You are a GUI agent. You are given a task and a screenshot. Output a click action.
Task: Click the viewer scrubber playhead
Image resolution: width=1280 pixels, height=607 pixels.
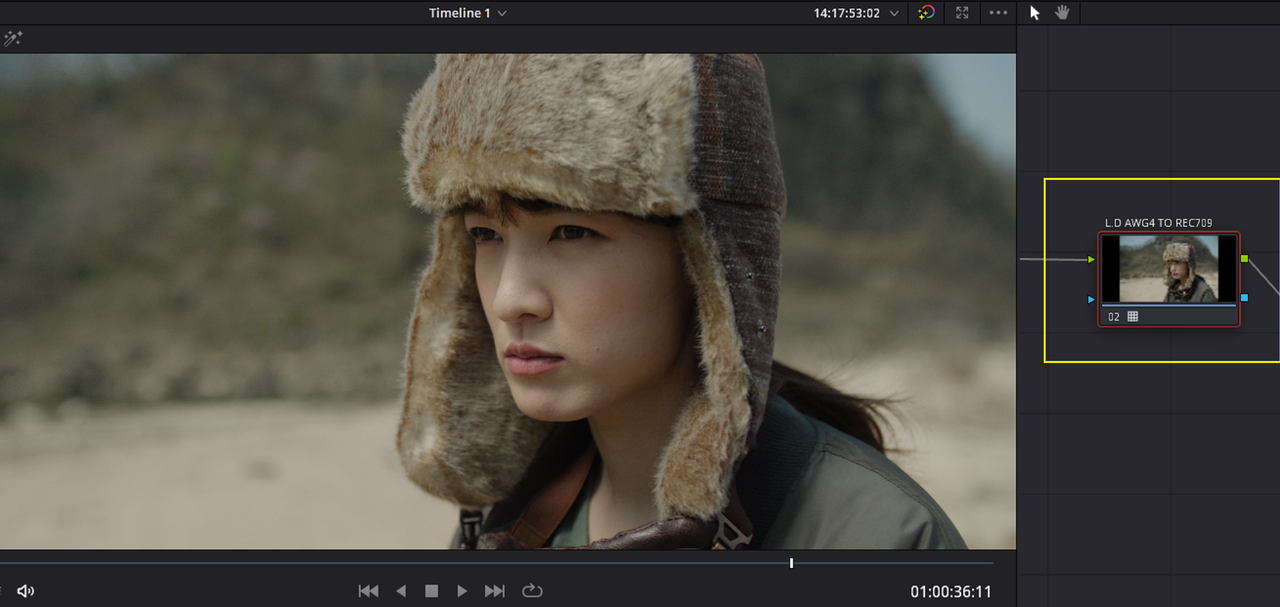click(791, 563)
